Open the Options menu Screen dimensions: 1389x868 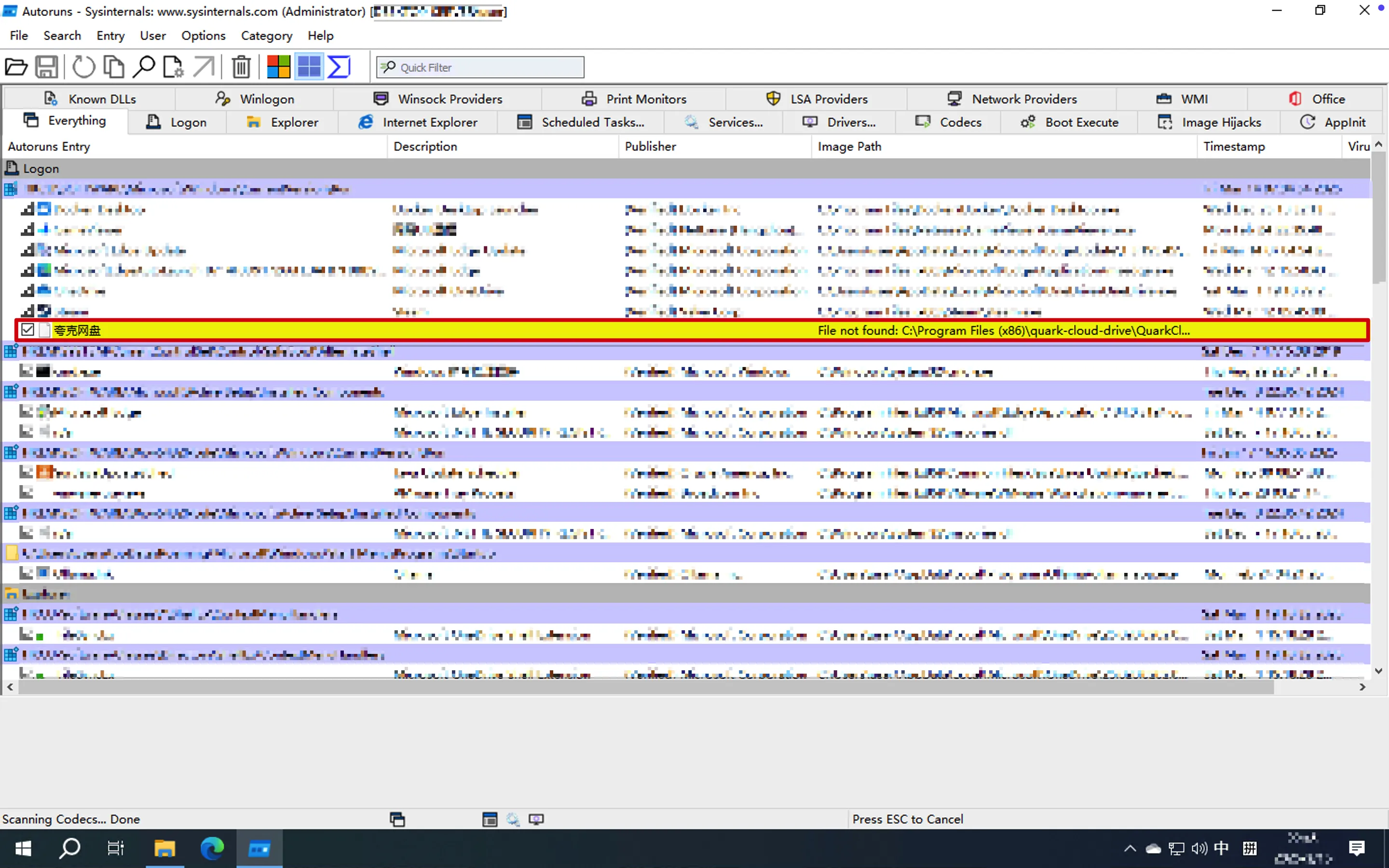click(203, 36)
